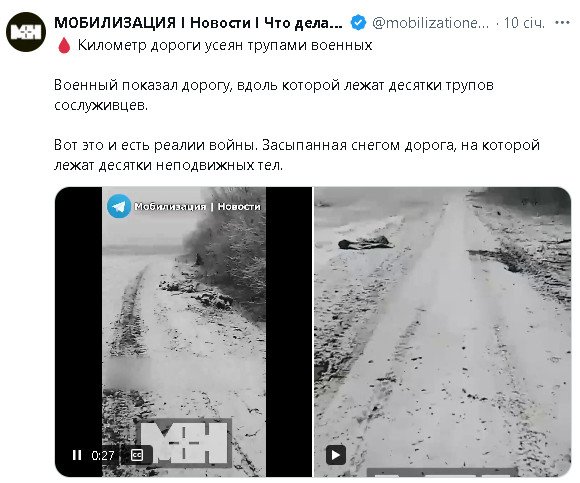Open the @mobilizatione handle link
580x483 pixels.
430,23
